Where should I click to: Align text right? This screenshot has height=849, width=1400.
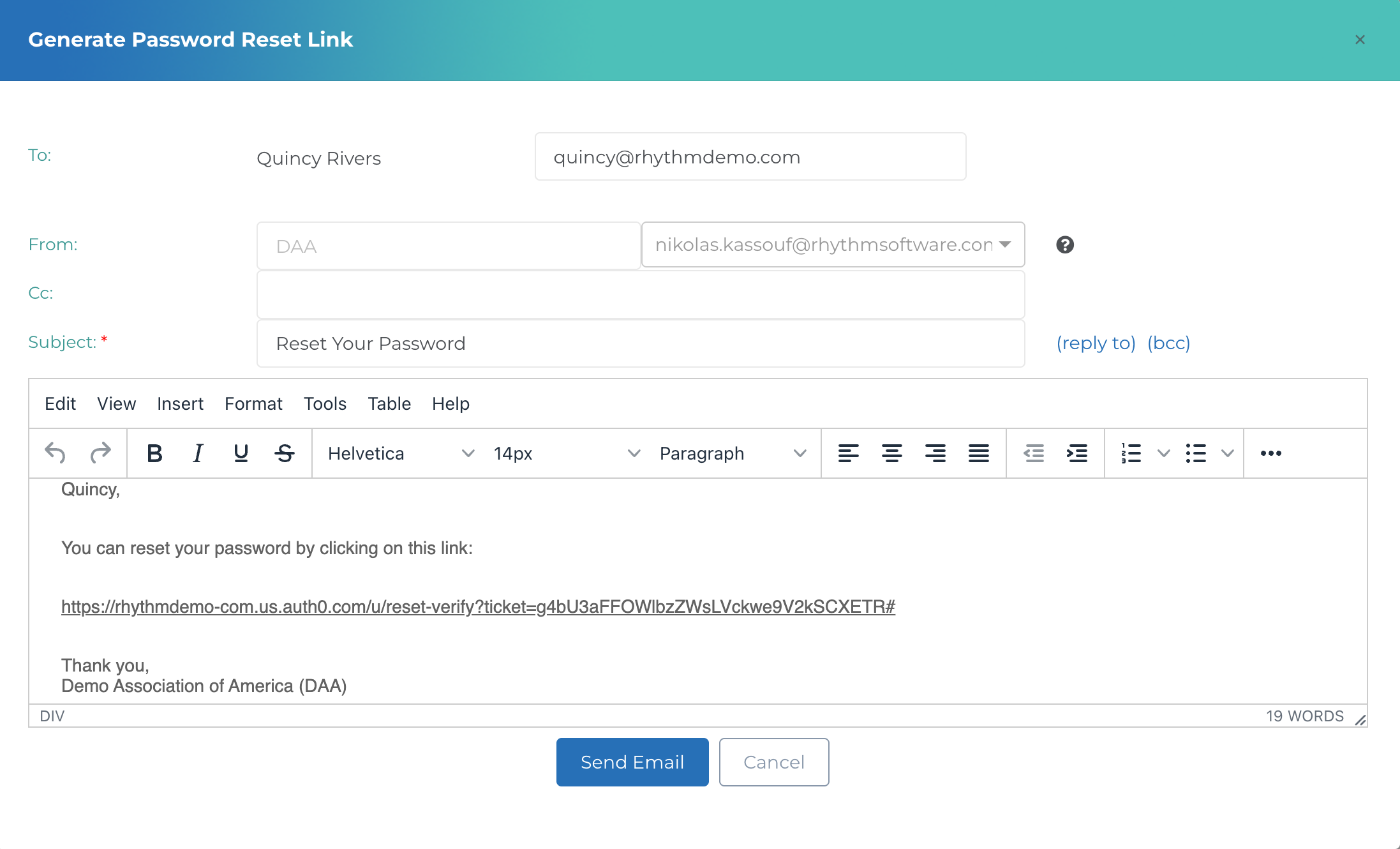click(x=935, y=453)
